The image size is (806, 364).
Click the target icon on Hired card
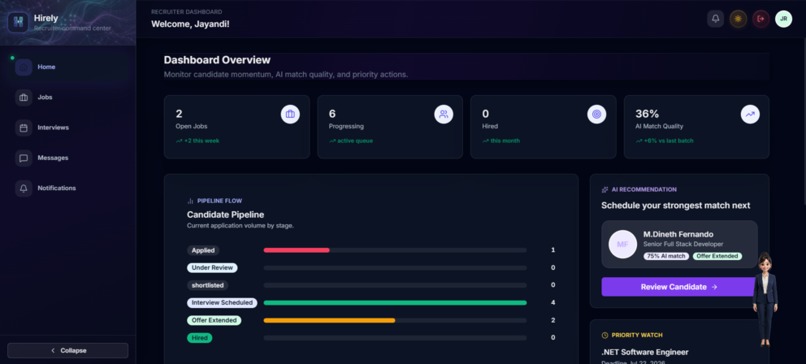(x=597, y=114)
